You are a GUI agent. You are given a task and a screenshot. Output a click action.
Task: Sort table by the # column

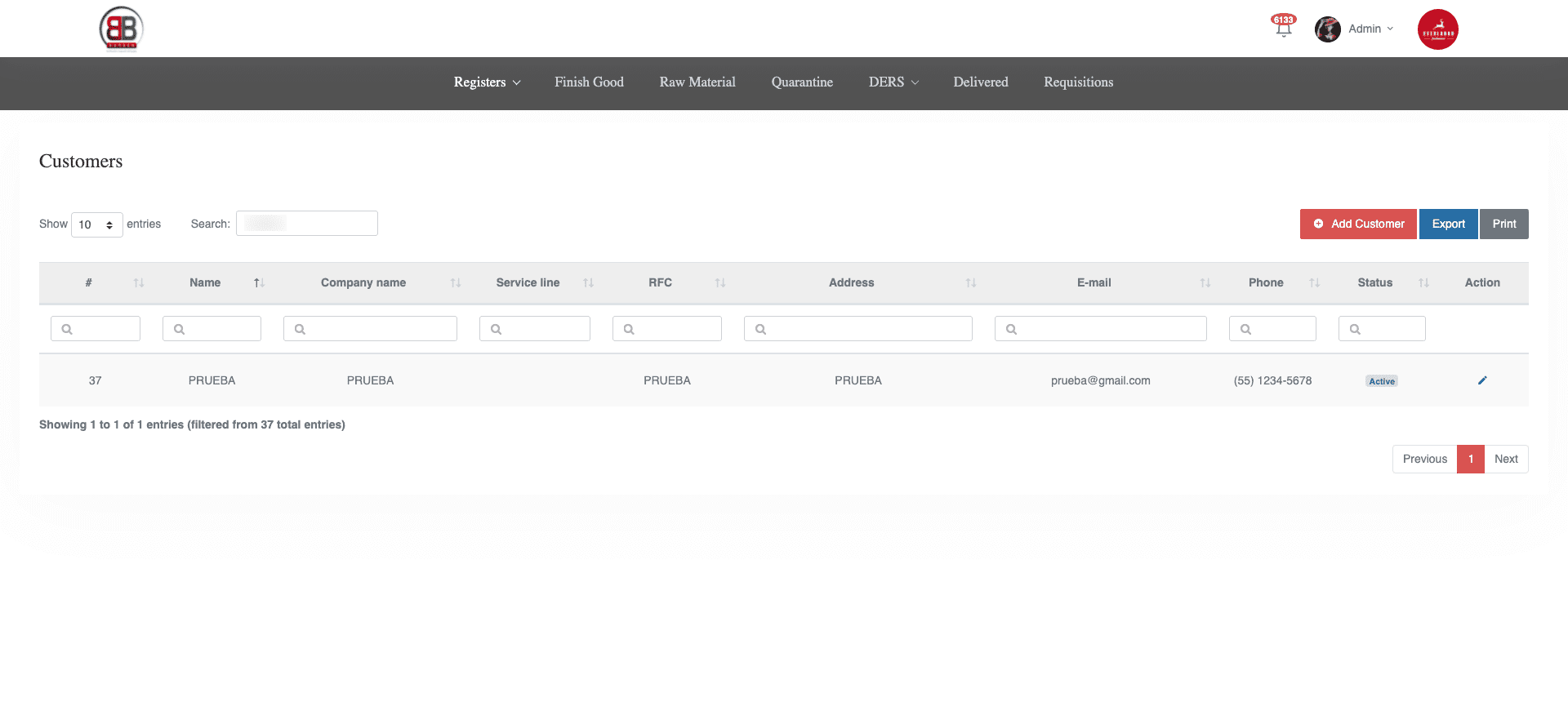[x=138, y=283]
